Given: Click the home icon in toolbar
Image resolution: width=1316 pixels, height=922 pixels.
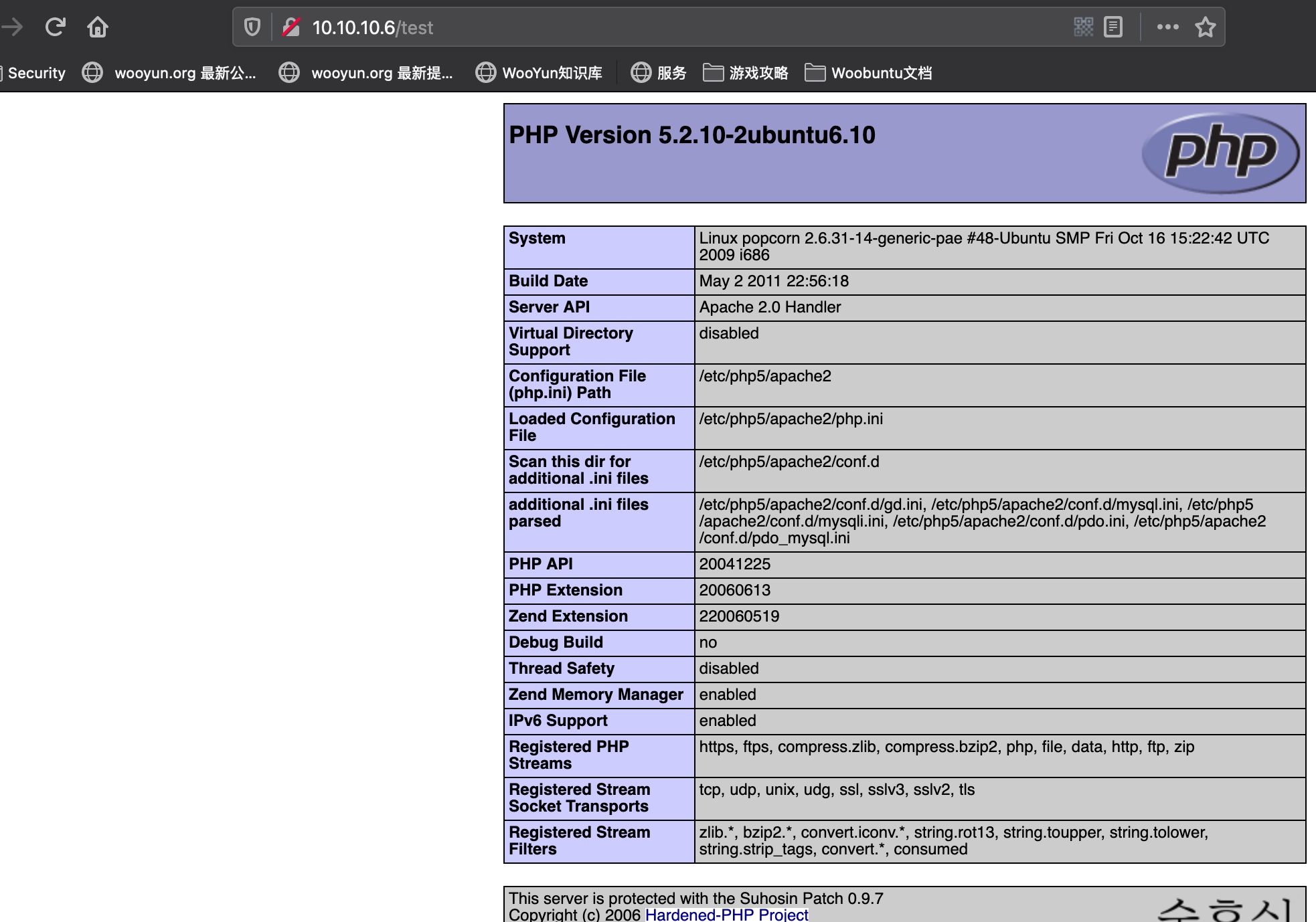Looking at the screenshot, I should coord(98,27).
